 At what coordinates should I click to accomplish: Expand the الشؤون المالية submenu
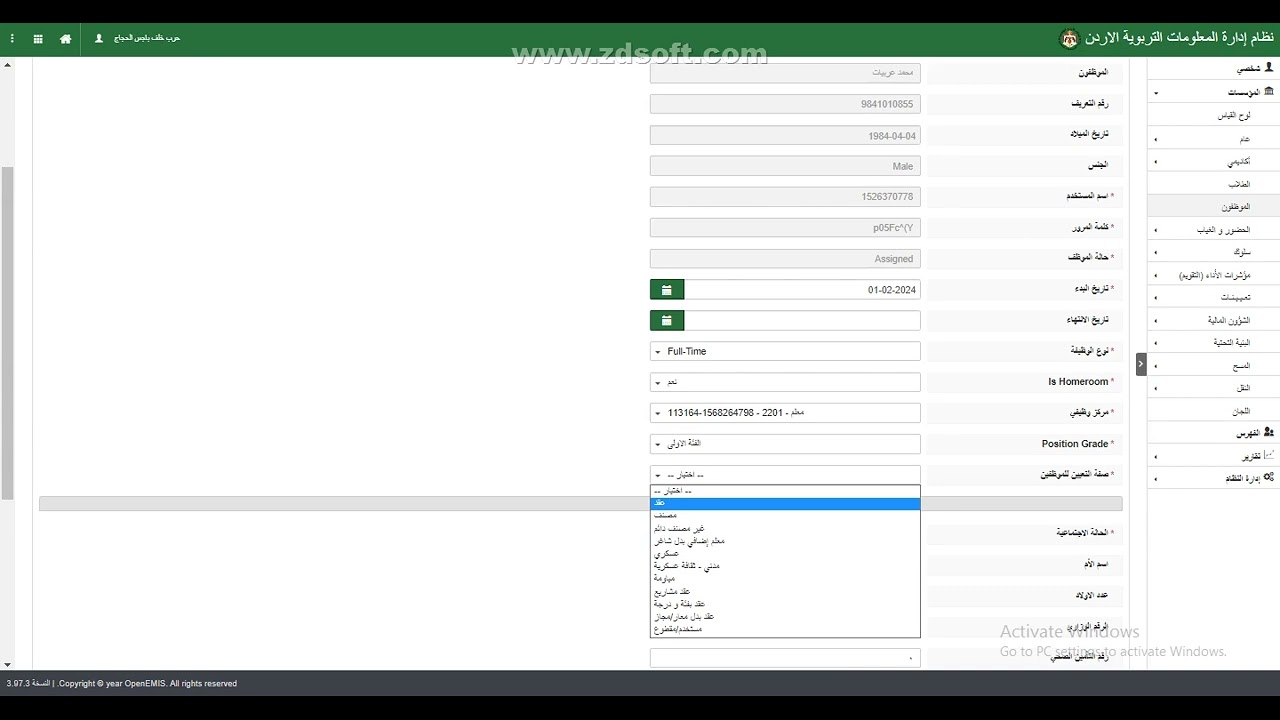(x=1214, y=321)
